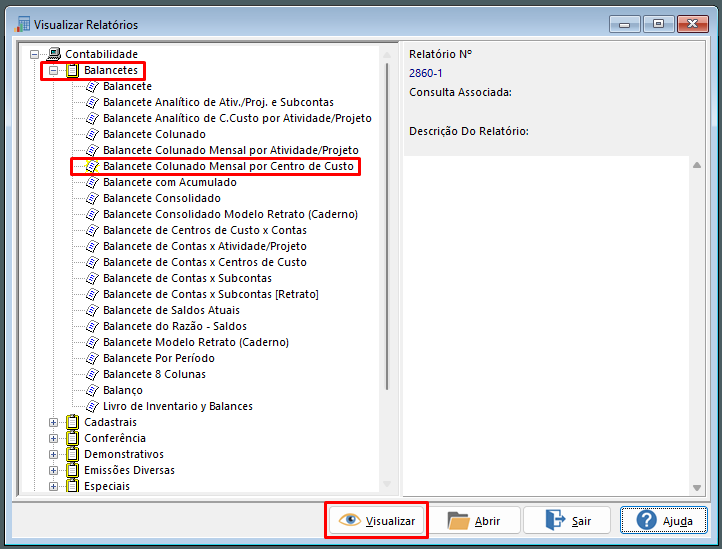Image resolution: width=722 pixels, height=549 pixels.
Task: Click the description box scroll up arrow
Action: click(x=697, y=165)
